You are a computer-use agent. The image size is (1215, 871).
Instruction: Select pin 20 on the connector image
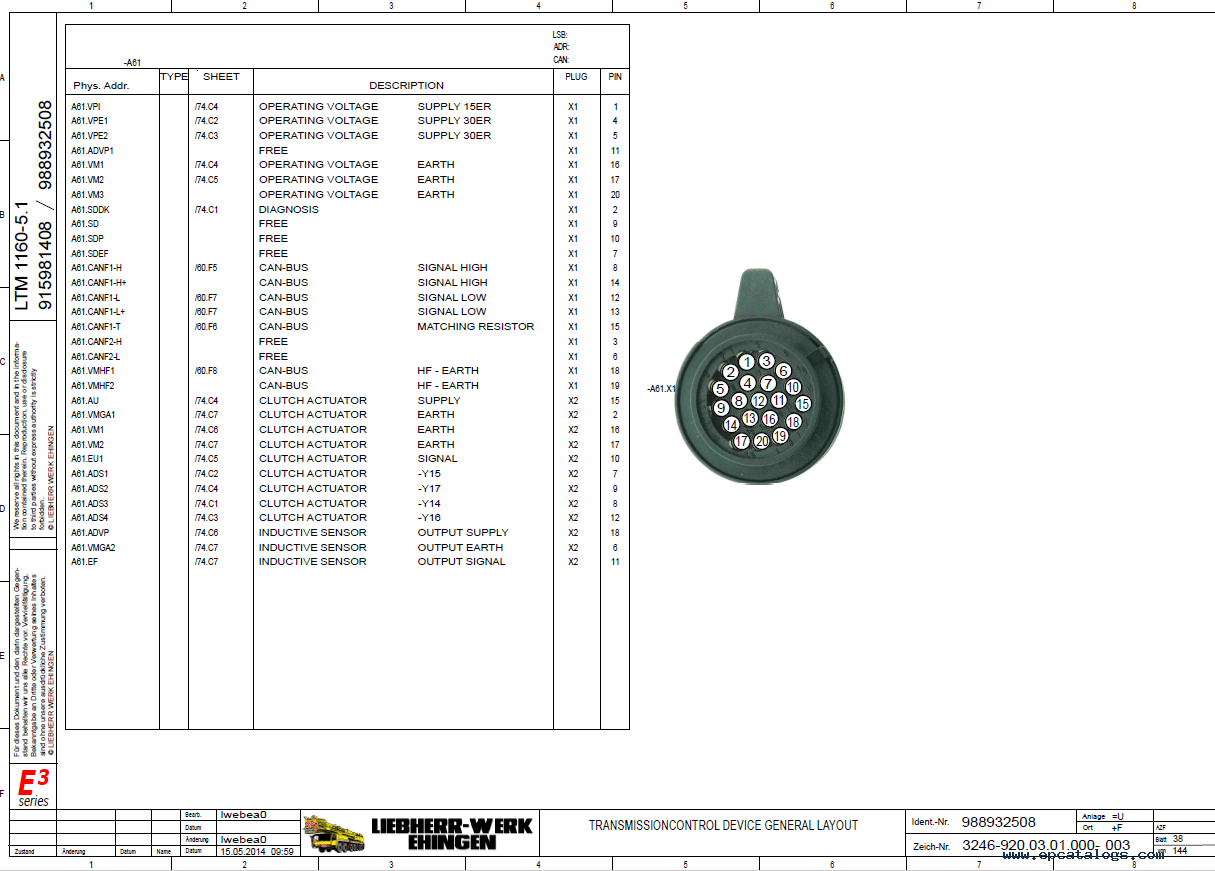click(761, 441)
